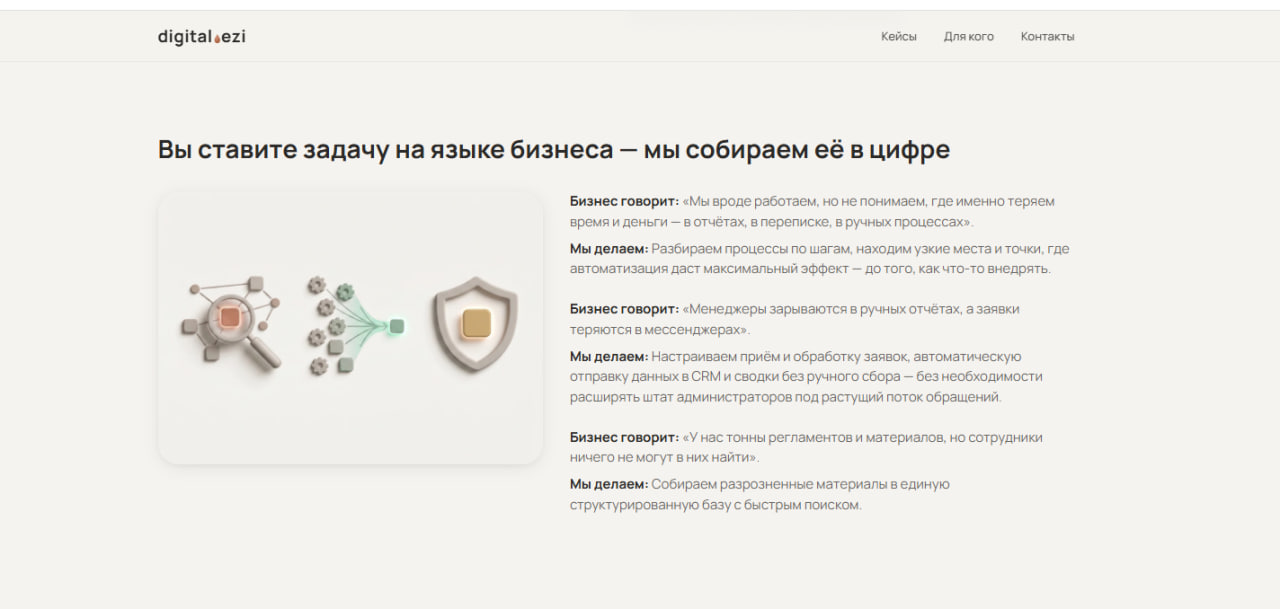Click the paragraph beginning «У нас тонны регламентов
This screenshot has width=1280, height=609.
coord(806,447)
